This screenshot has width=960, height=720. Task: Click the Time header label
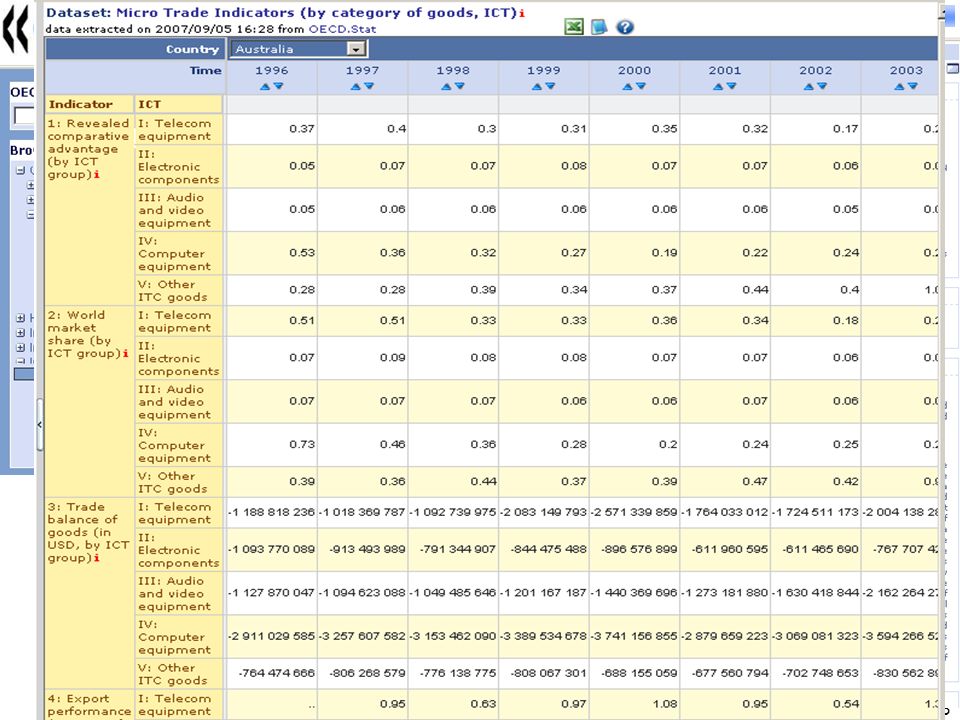[206, 70]
